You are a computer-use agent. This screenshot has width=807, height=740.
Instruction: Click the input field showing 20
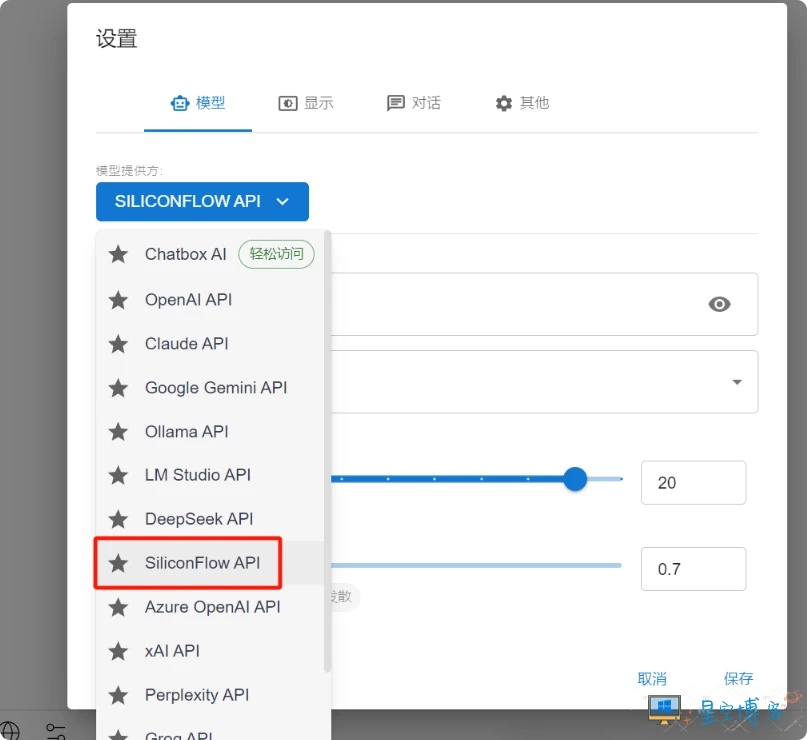693,483
